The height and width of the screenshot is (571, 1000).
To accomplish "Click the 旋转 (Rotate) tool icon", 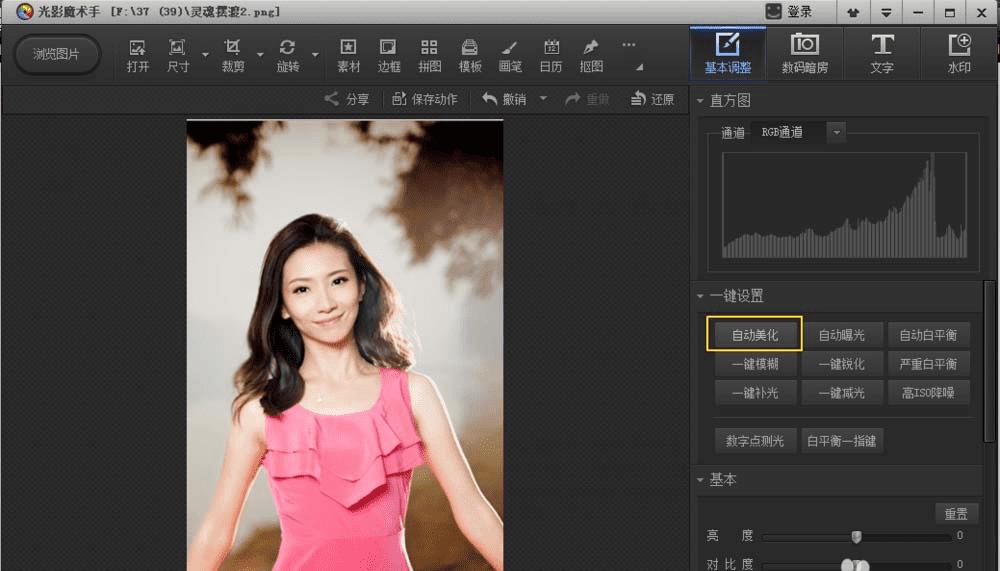I will (288, 55).
